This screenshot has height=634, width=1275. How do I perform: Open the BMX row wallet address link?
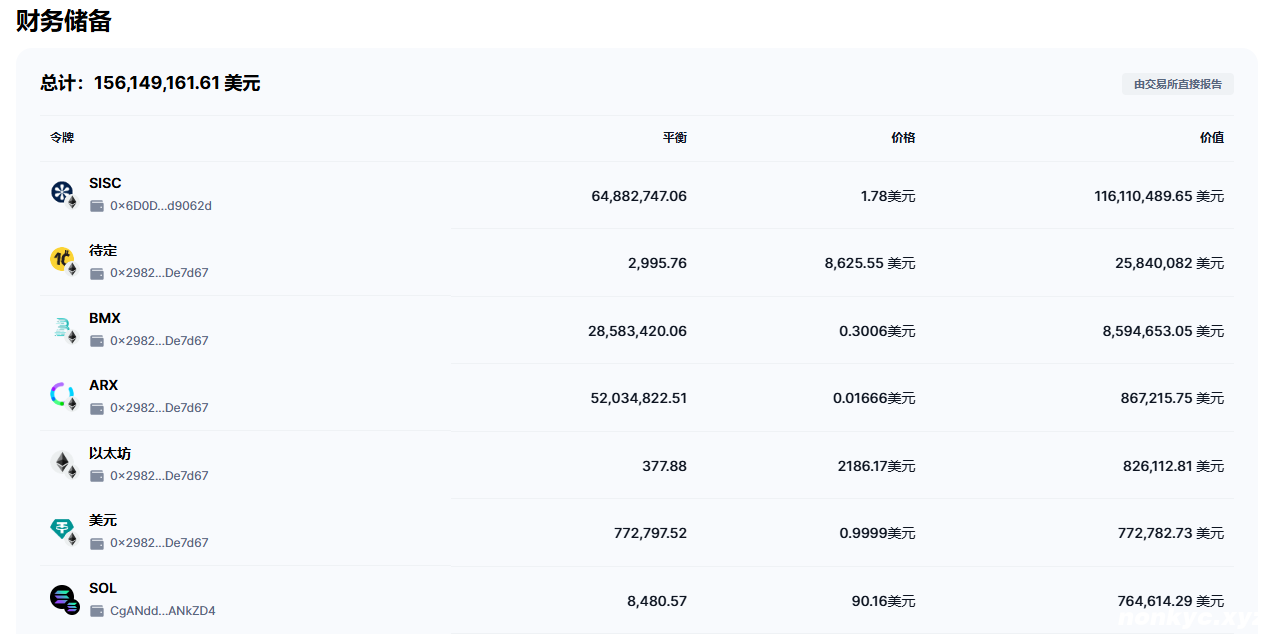pyautogui.click(x=159, y=341)
